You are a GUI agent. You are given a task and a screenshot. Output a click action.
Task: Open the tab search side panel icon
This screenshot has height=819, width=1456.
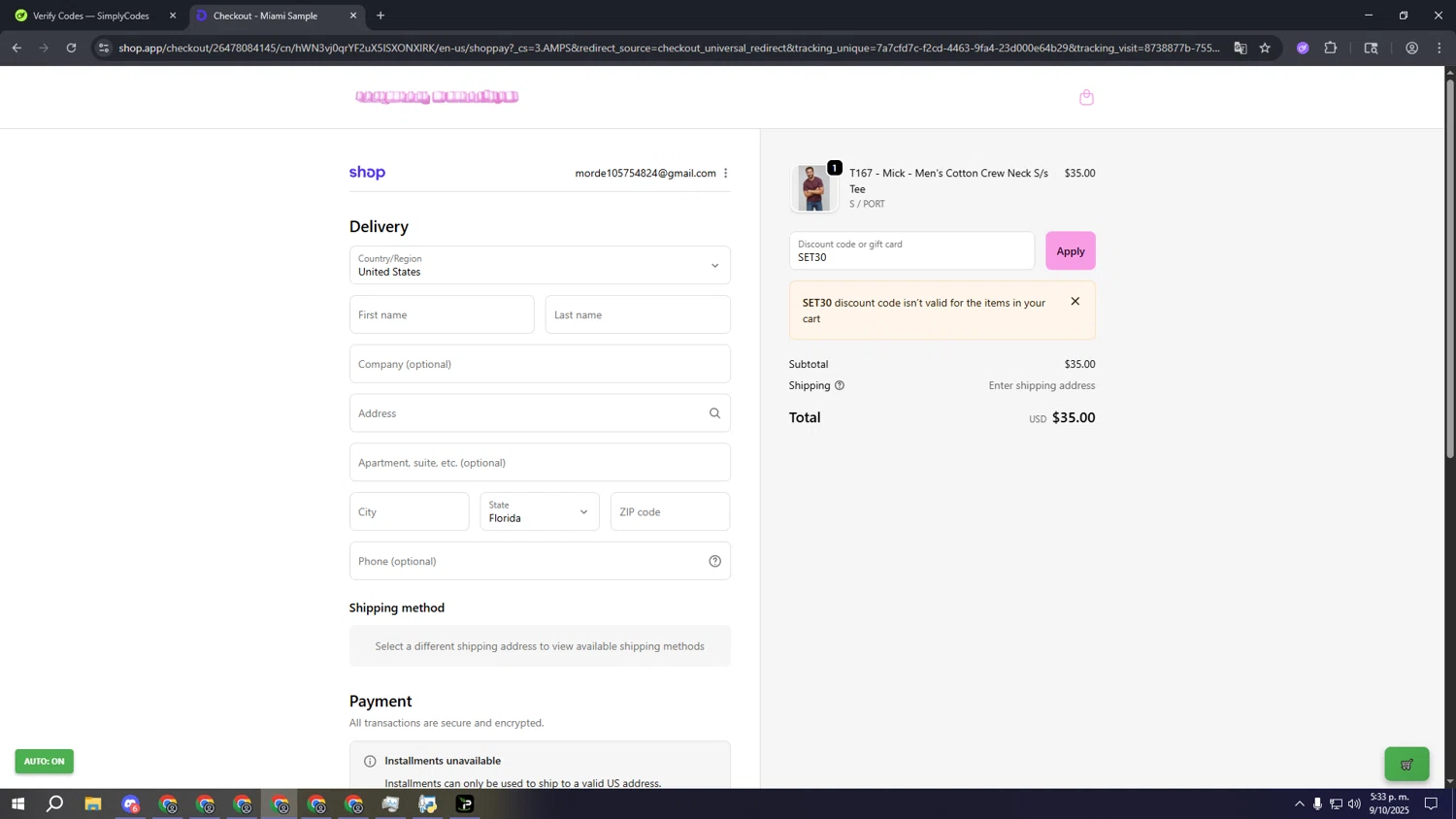[x=1371, y=48]
